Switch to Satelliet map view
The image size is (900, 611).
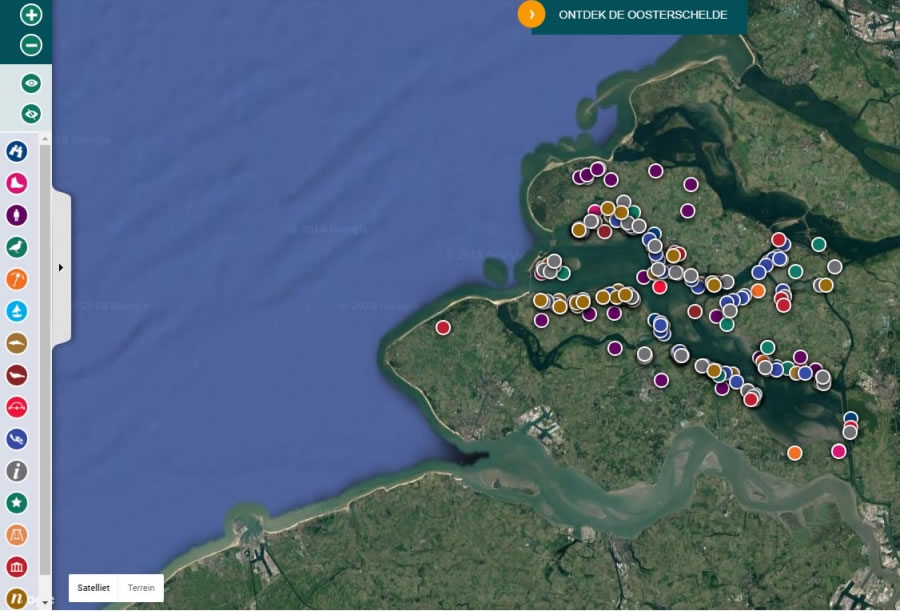(93, 587)
